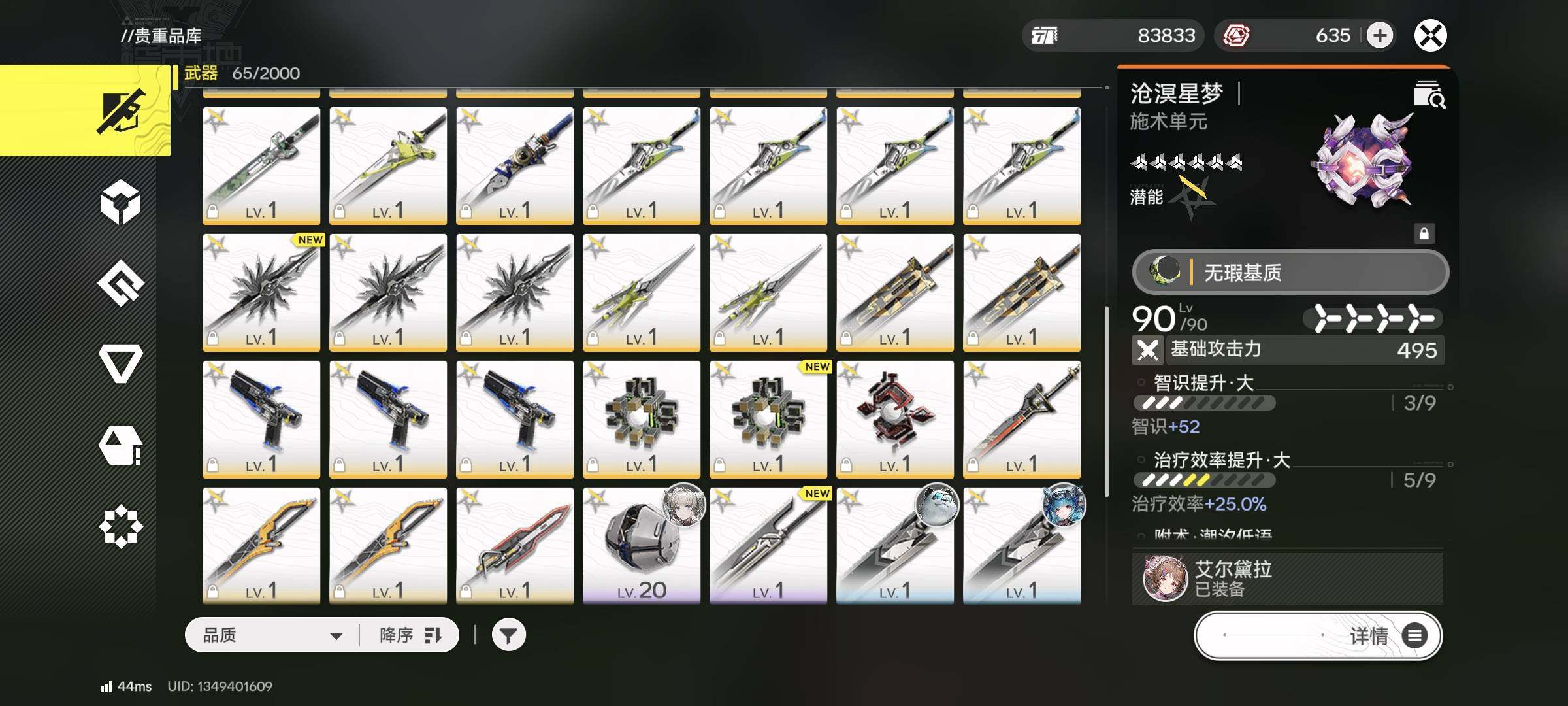Open the 无瑕基质 slot button

click(1290, 272)
